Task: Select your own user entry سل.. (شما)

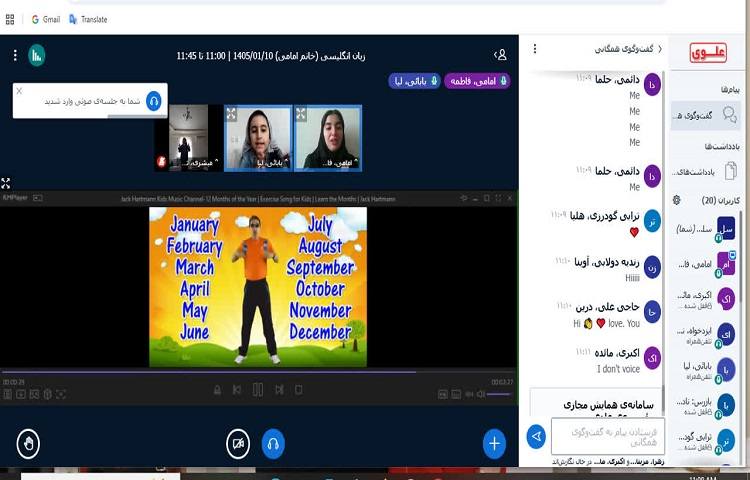Action: 705,229
